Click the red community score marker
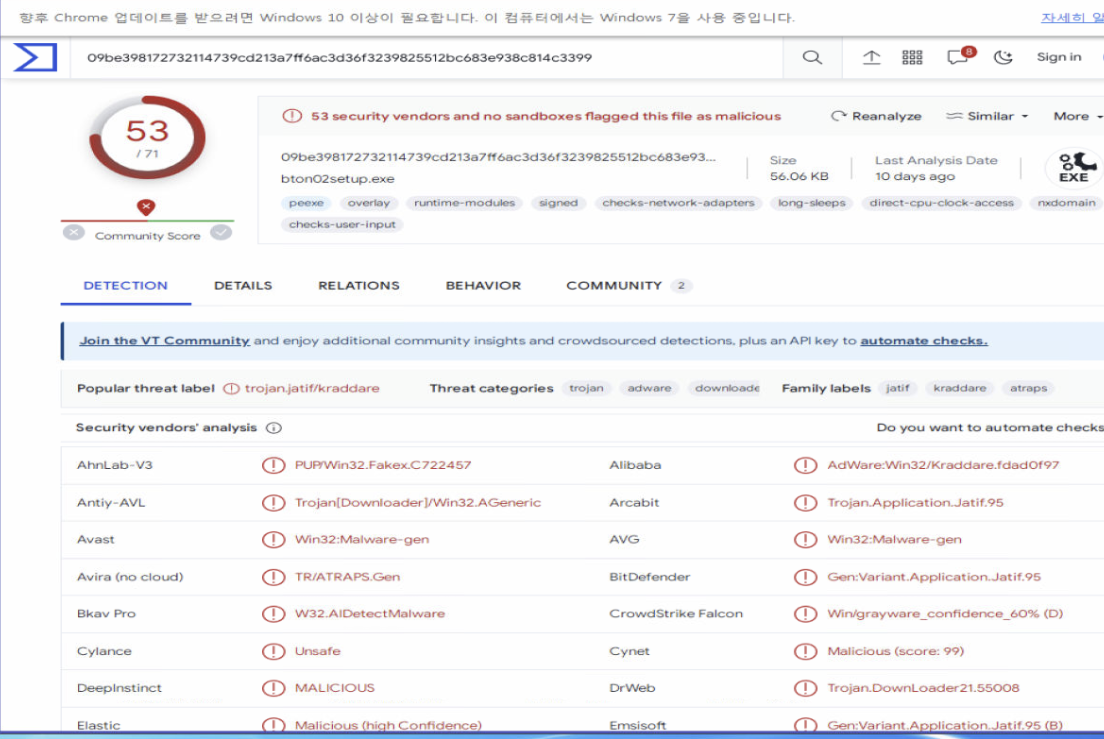The image size is (1104, 739). pyautogui.click(x=146, y=207)
